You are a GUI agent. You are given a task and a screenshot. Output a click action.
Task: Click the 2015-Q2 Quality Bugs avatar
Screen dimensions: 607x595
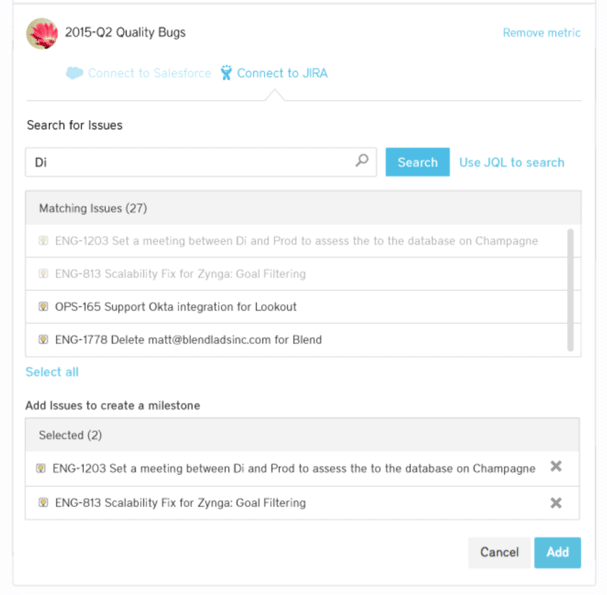click(x=41, y=33)
